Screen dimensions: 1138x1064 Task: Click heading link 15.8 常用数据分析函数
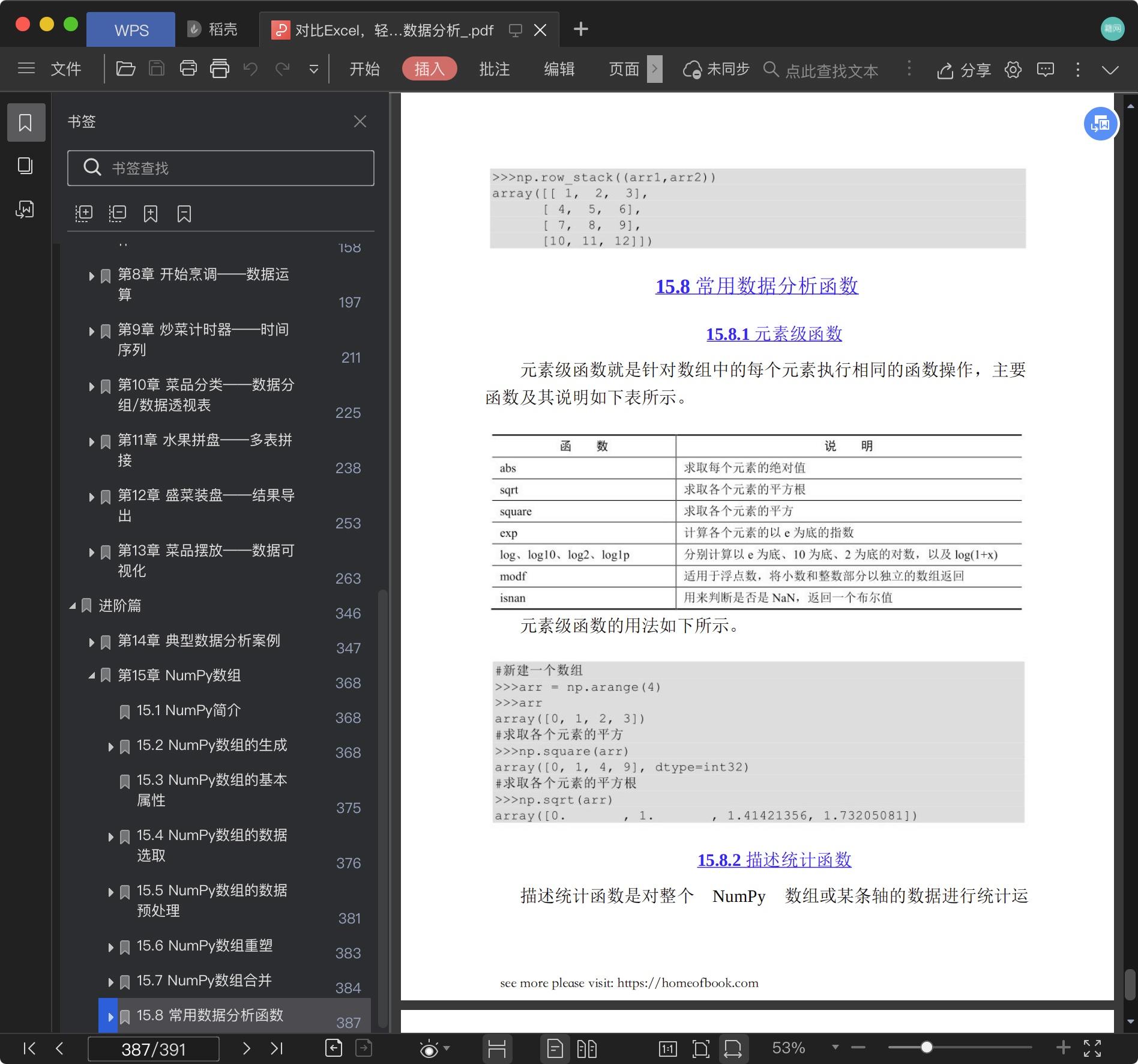coord(757,286)
